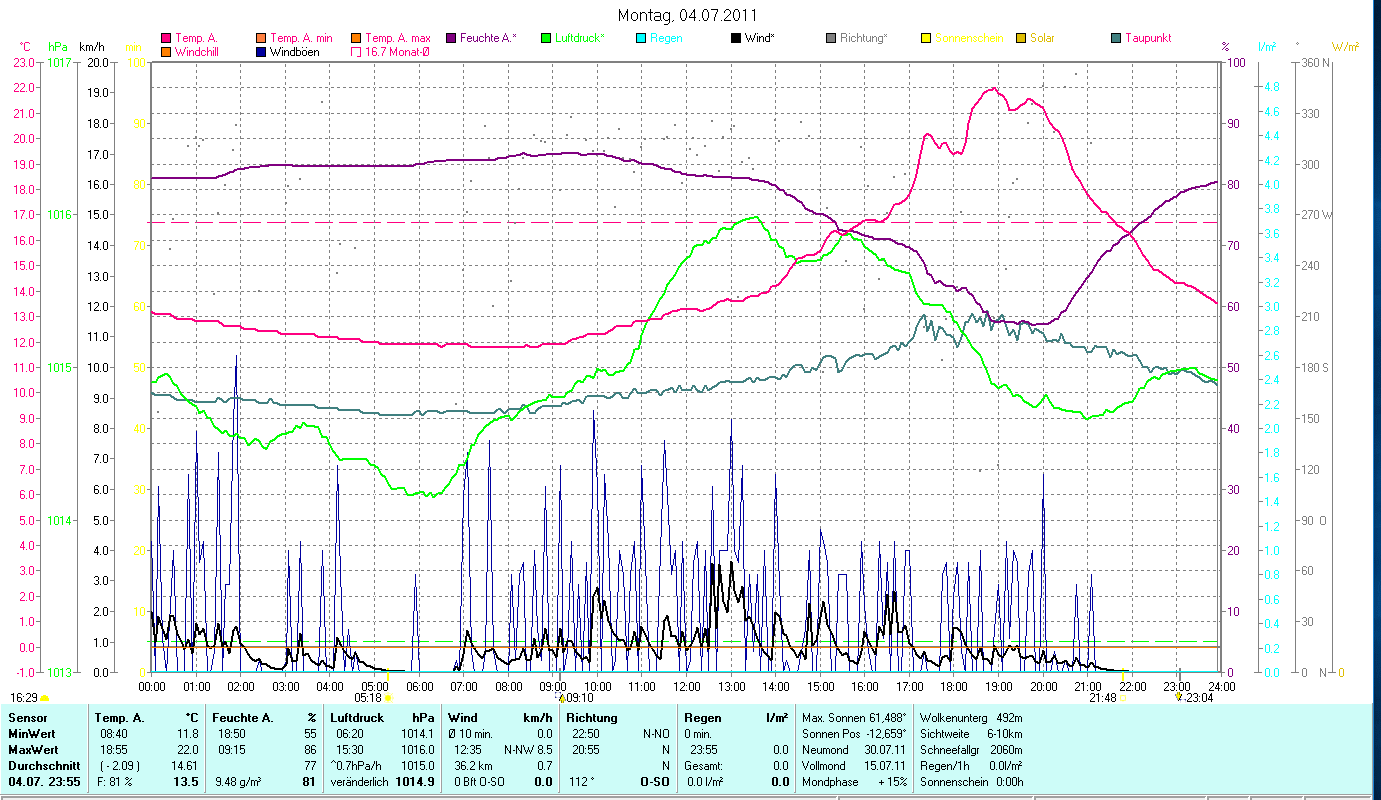The width and height of the screenshot is (1381, 800).
Task: Click the green Luftdruck legend square
Action: click(x=546, y=38)
